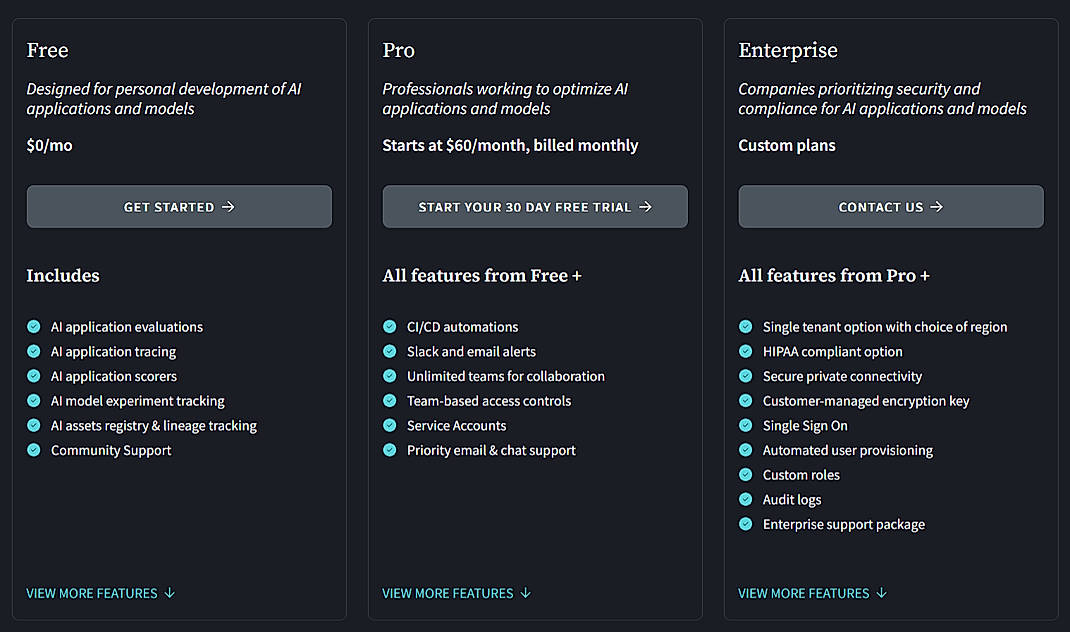Click checkmark icon beside AI application tracing
This screenshot has height=632, width=1070.
(33, 351)
